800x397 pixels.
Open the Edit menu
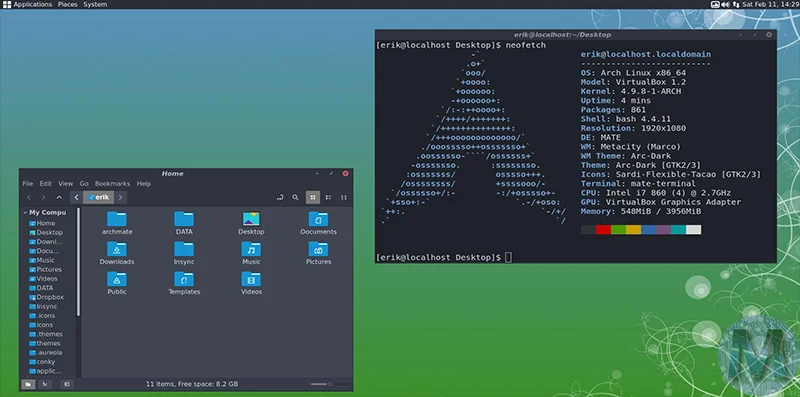tap(45, 184)
